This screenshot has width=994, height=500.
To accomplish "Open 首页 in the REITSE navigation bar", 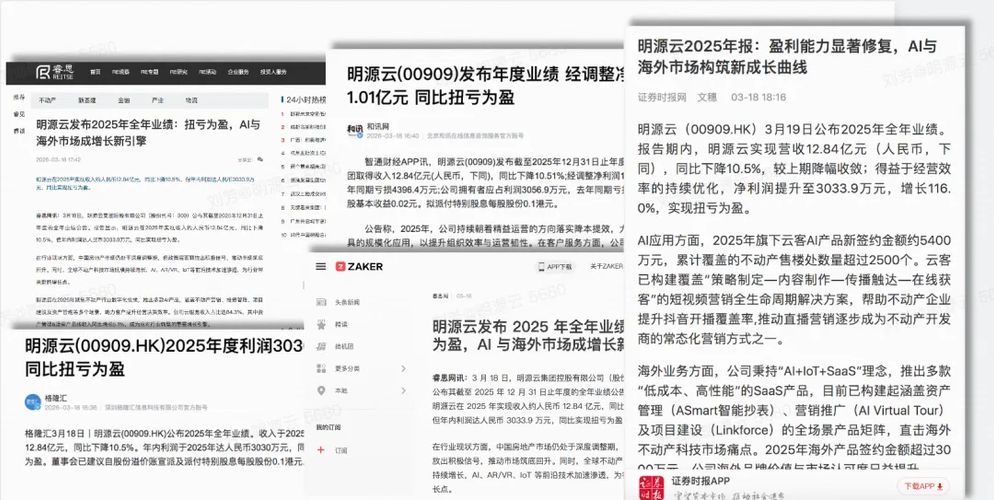I will [95, 72].
